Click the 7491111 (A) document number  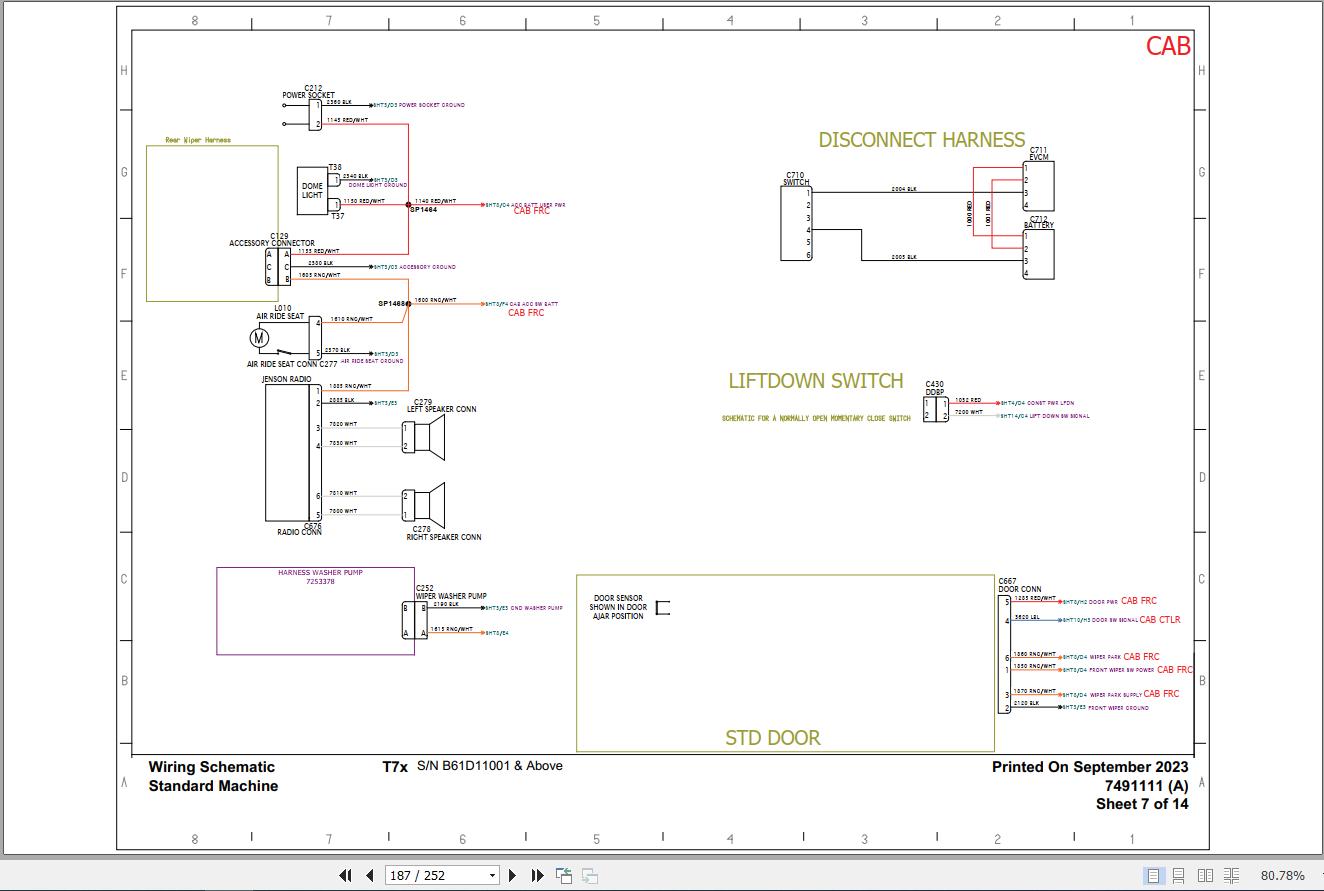[1147, 785]
